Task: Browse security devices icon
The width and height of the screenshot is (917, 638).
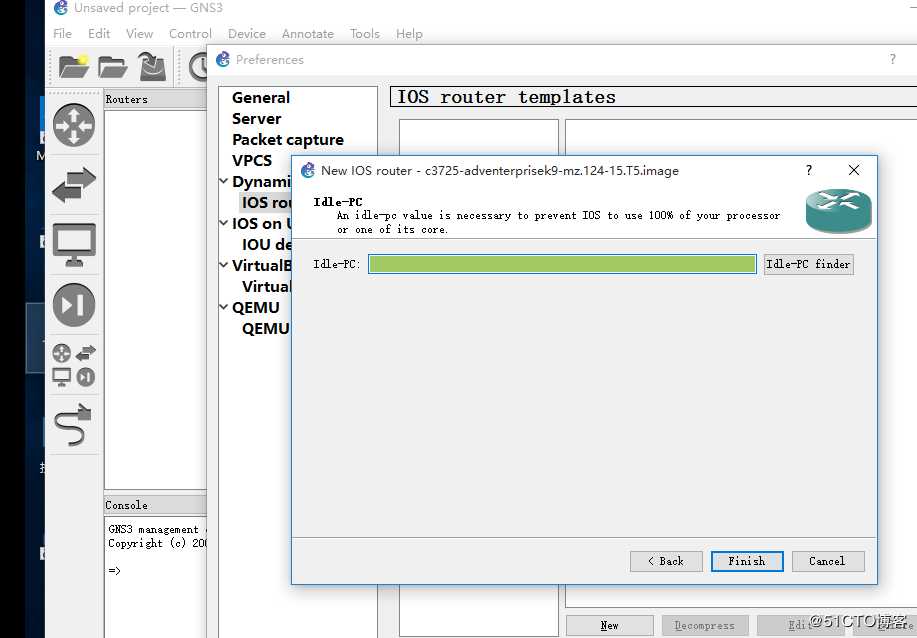Action: [x=74, y=305]
